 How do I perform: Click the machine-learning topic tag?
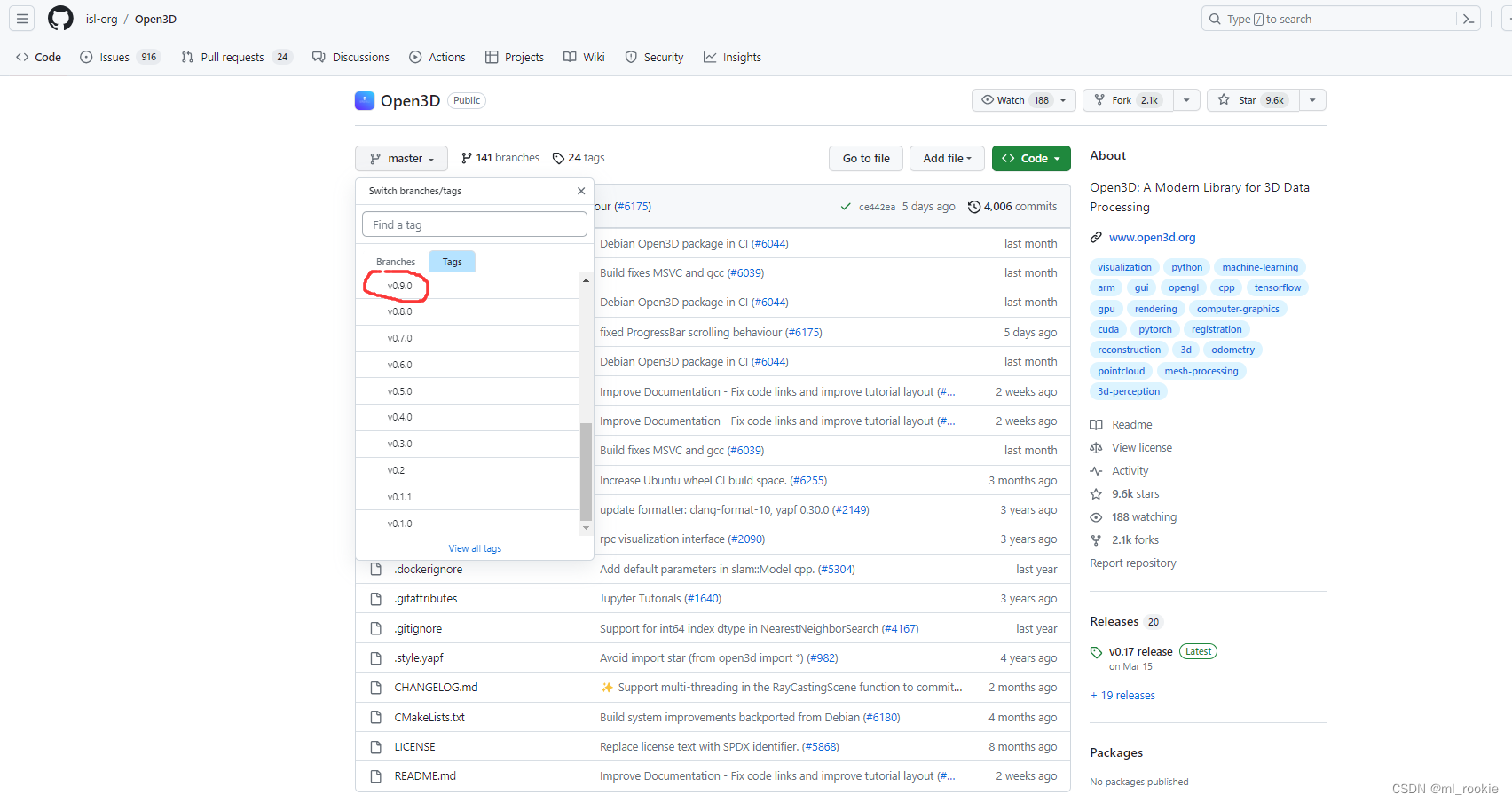tap(1260, 267)
